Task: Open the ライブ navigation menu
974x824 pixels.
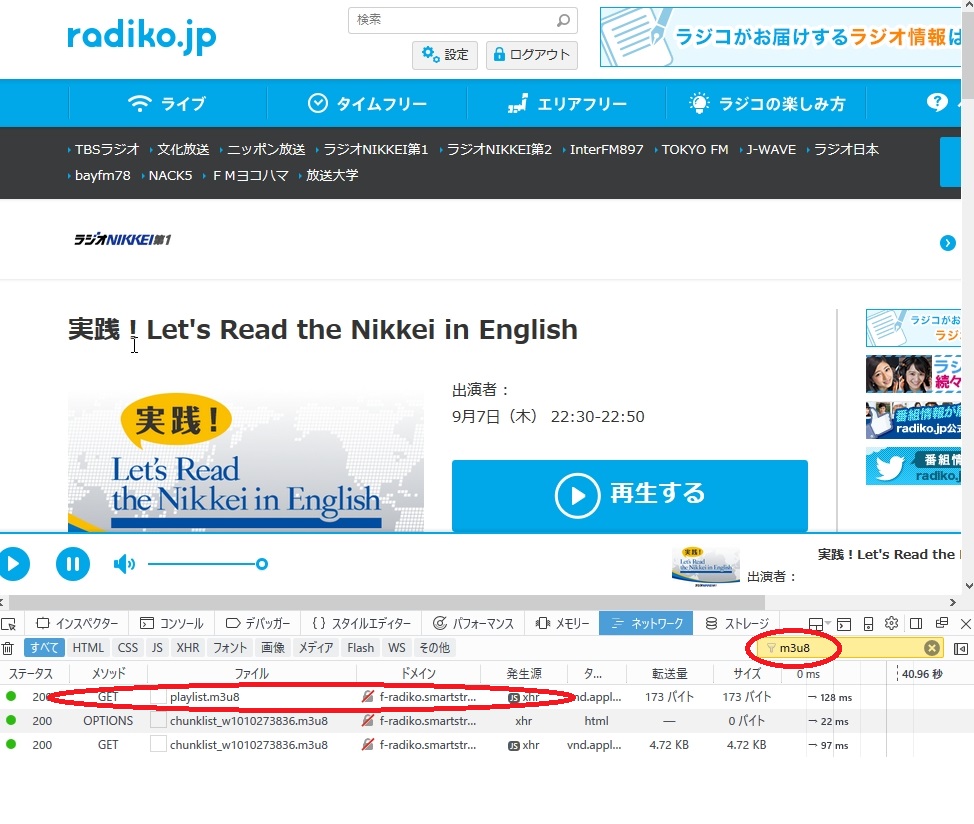Action: pyautogui.click(x=167, y=103)
